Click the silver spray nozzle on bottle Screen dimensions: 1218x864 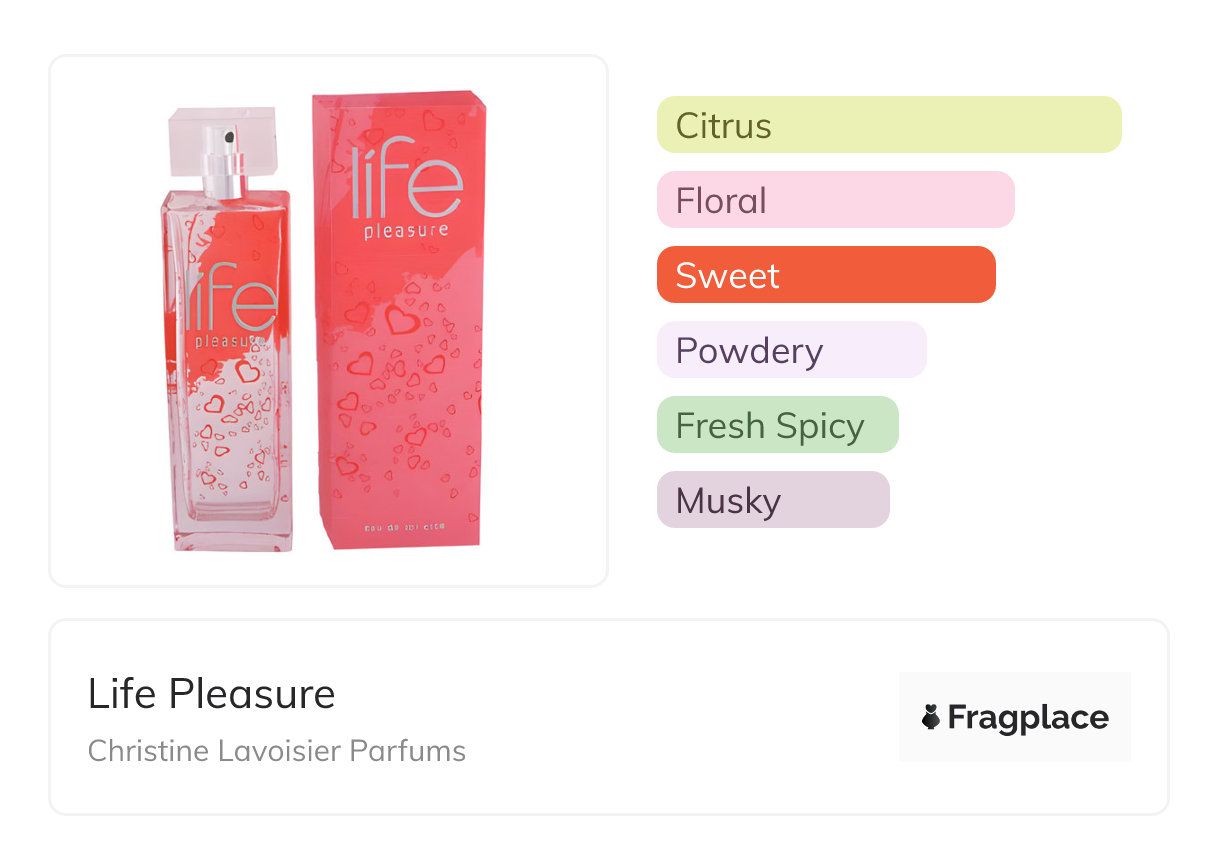225,170
